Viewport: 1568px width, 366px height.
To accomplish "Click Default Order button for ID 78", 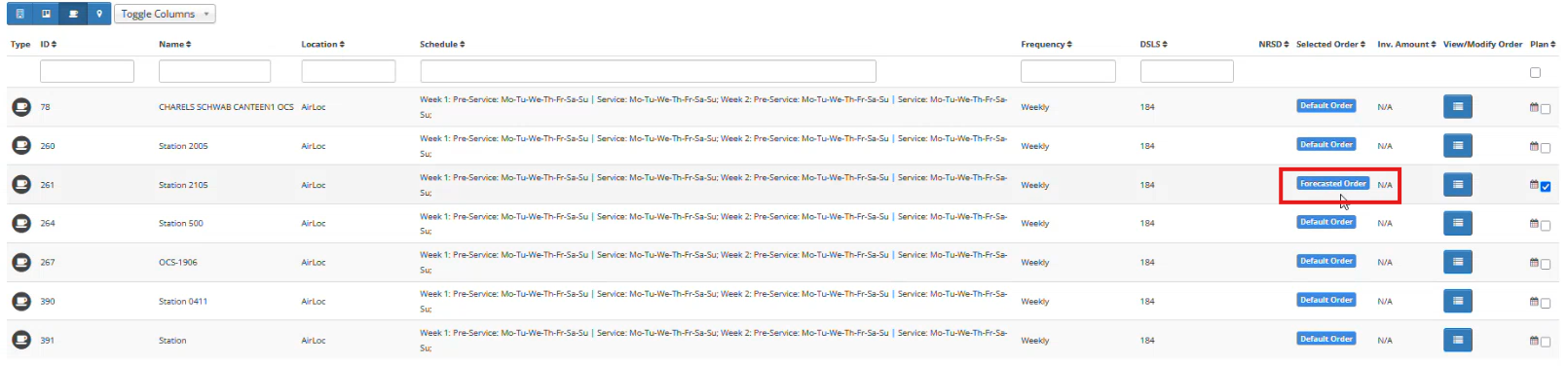I will [x=1326, y=106].
